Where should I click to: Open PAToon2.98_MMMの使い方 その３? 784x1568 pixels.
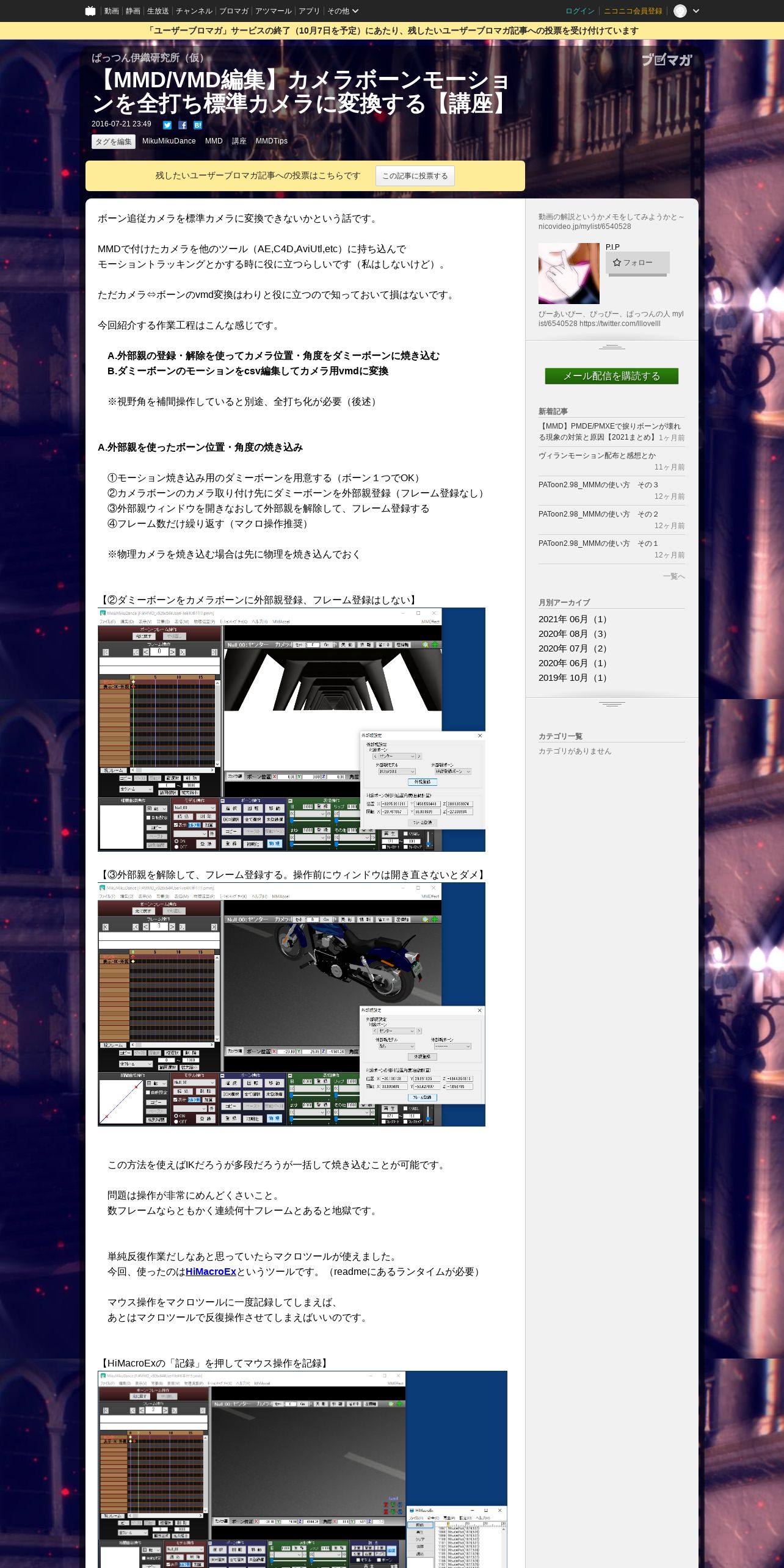[x=598, y=485]
